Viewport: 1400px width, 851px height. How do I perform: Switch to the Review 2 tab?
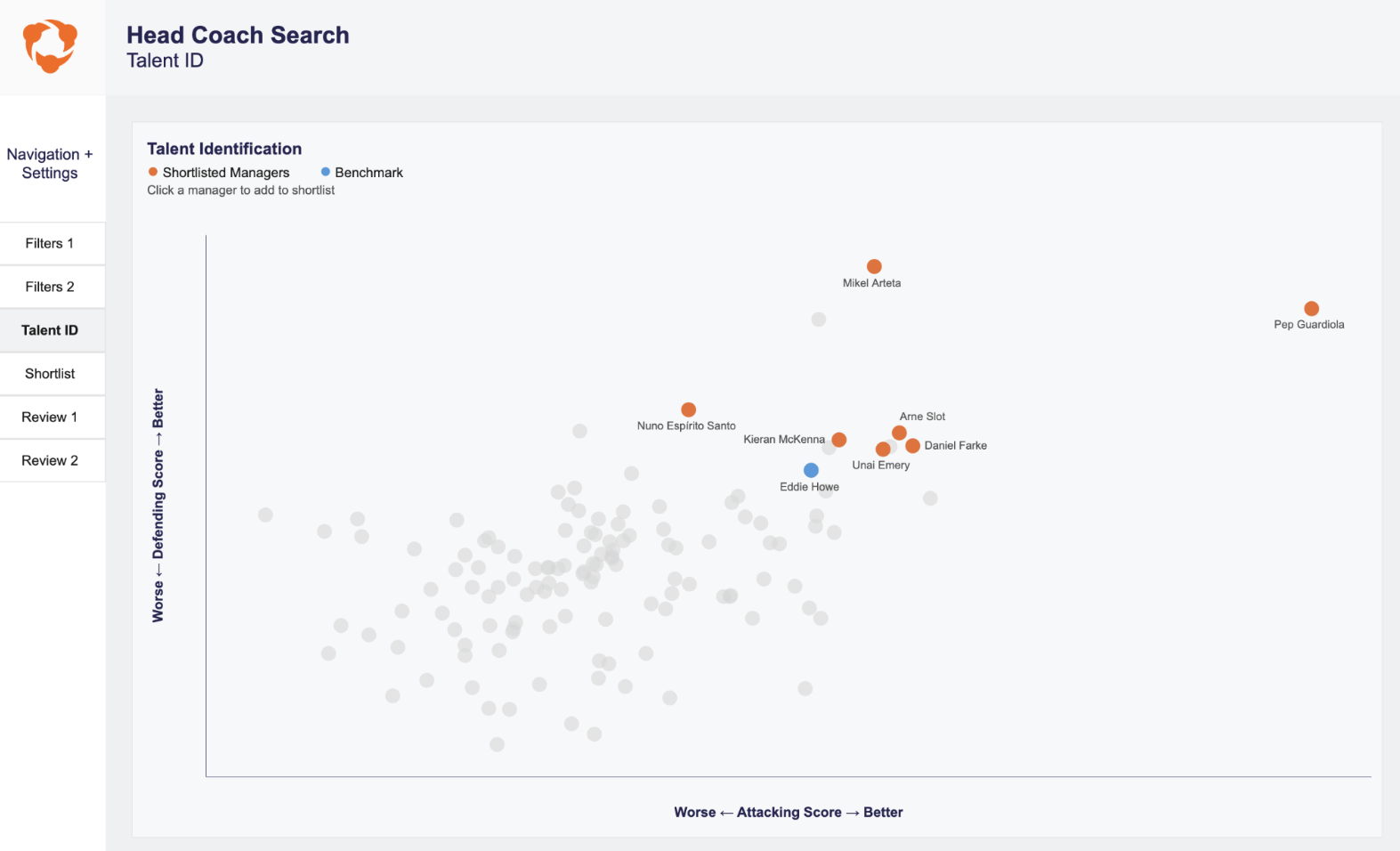coord(50,460)
